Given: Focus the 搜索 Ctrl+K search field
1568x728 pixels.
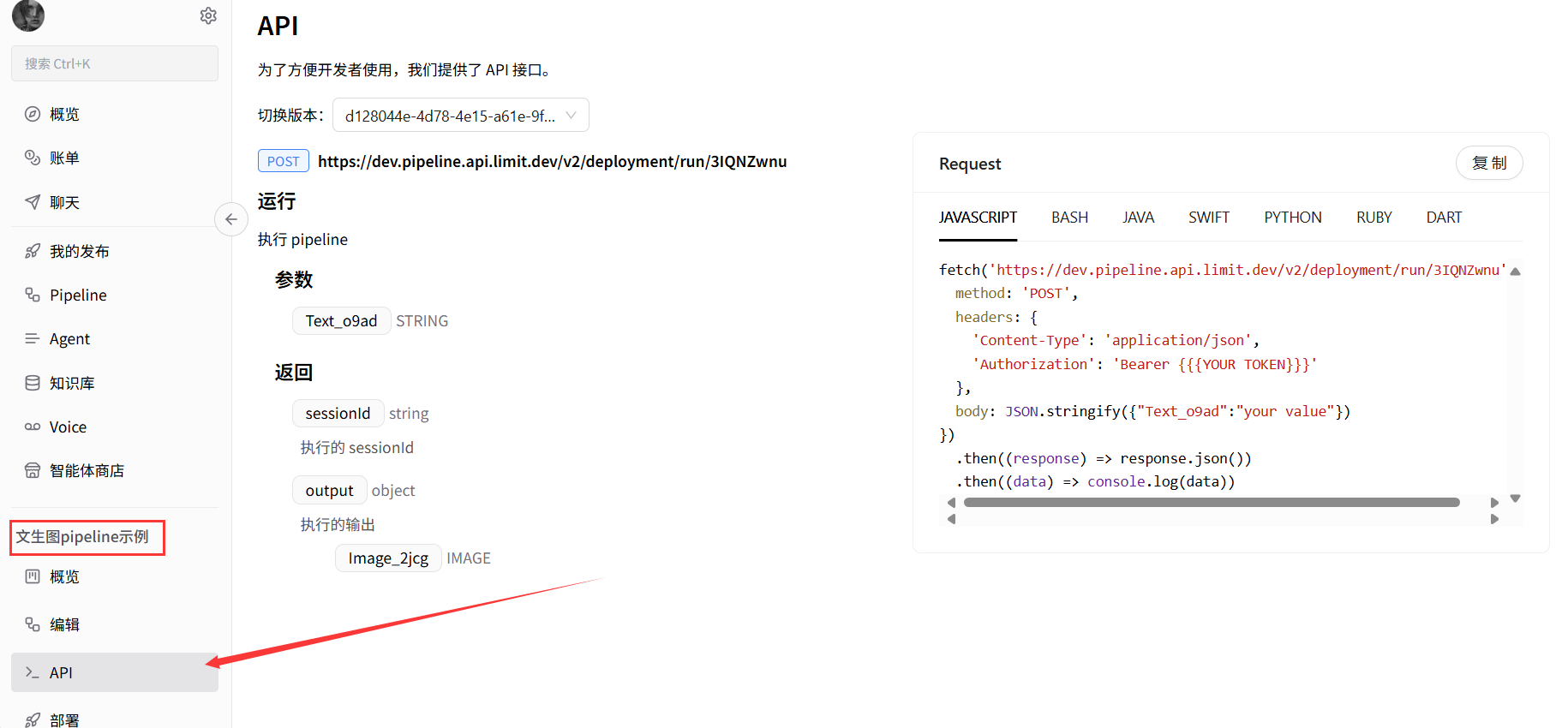Looking at the screenshot, I should (115, 63).
